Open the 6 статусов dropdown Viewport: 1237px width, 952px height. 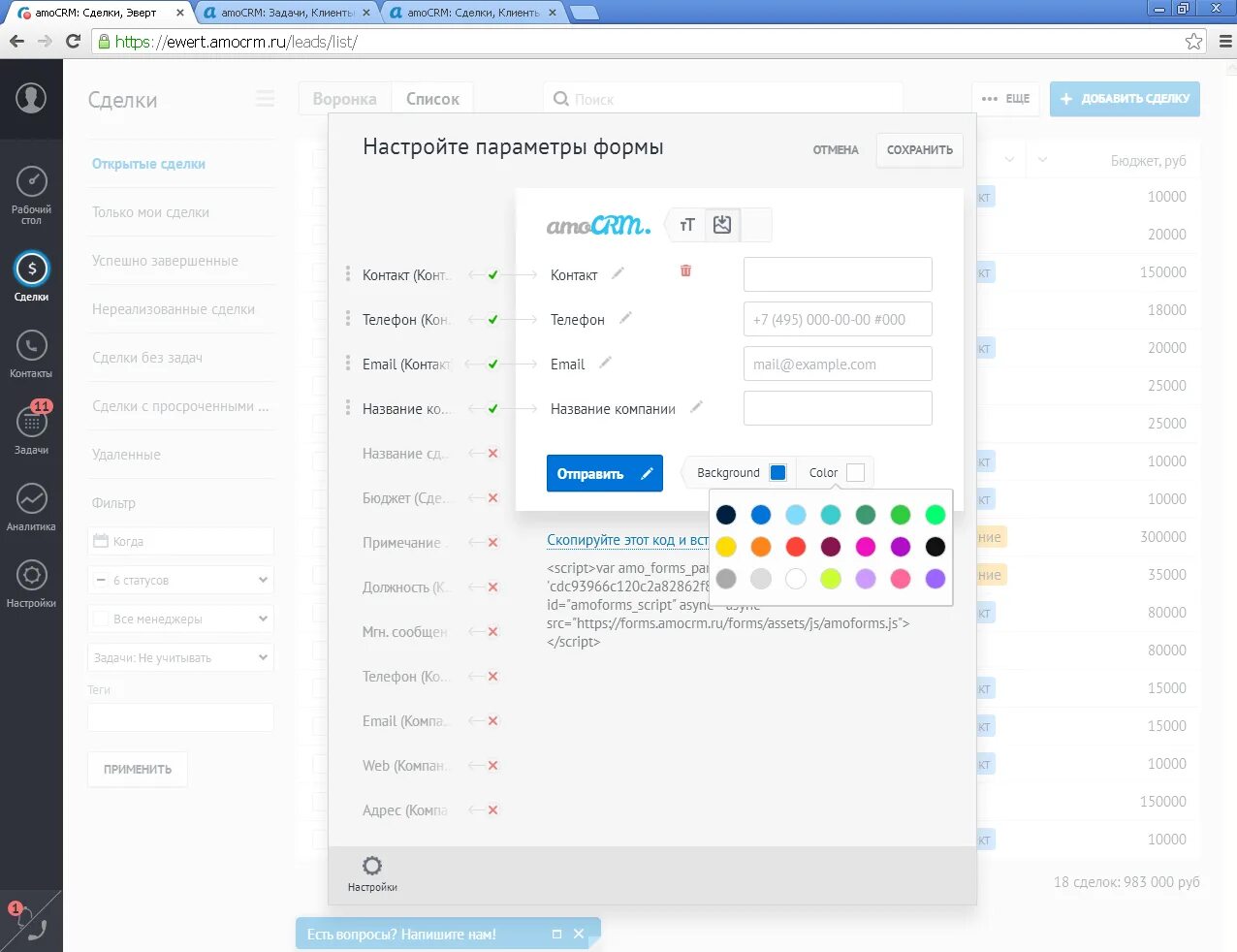(180, 579)
